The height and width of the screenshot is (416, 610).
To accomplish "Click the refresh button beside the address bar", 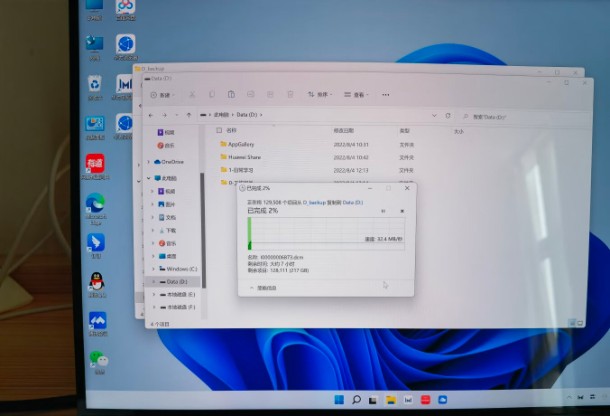I will 449,116.
